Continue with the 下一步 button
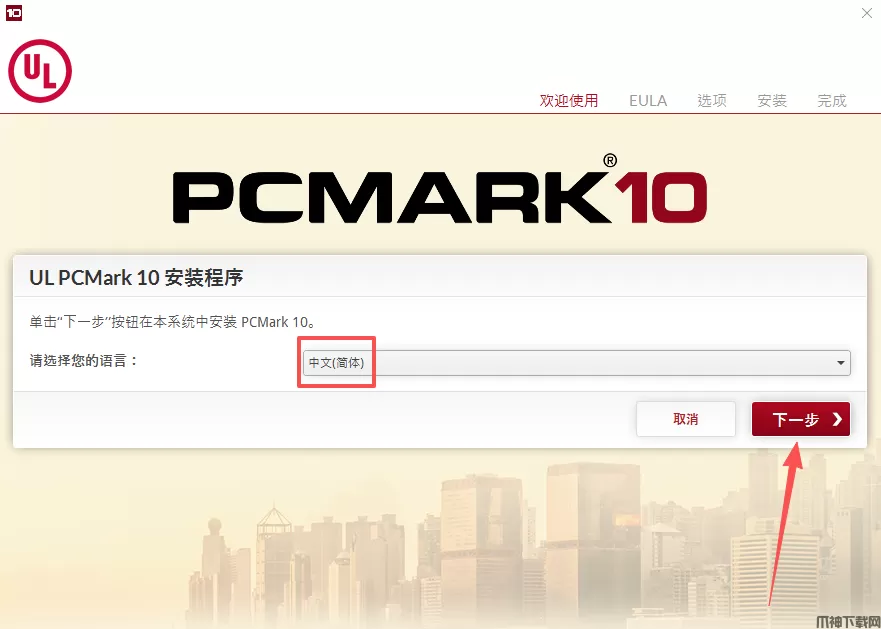Viewport: 881px width, 629px height. tap(801, 419)
